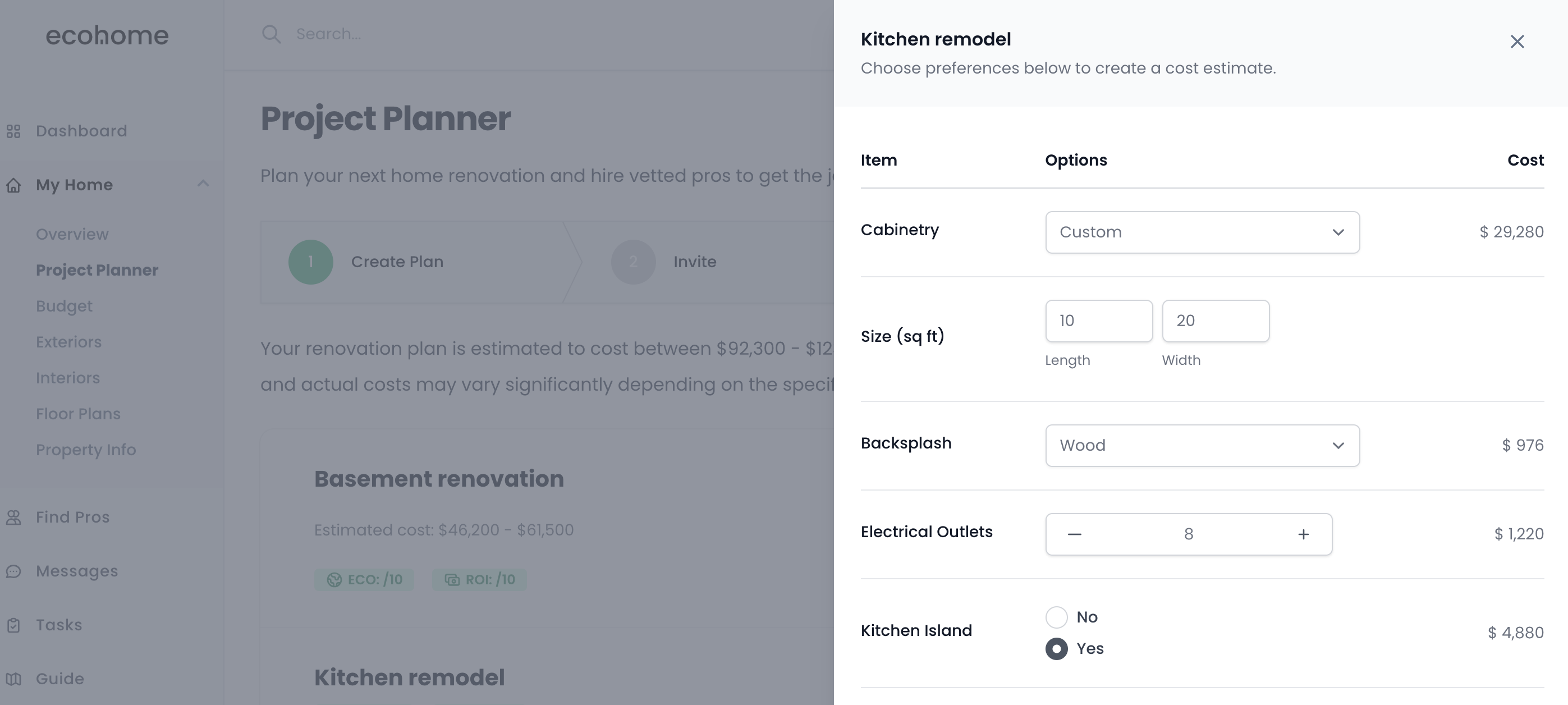Go to Project Planner in sidebar
The width and height of the screenshot is (1568, 705).
tap(98, 269)
